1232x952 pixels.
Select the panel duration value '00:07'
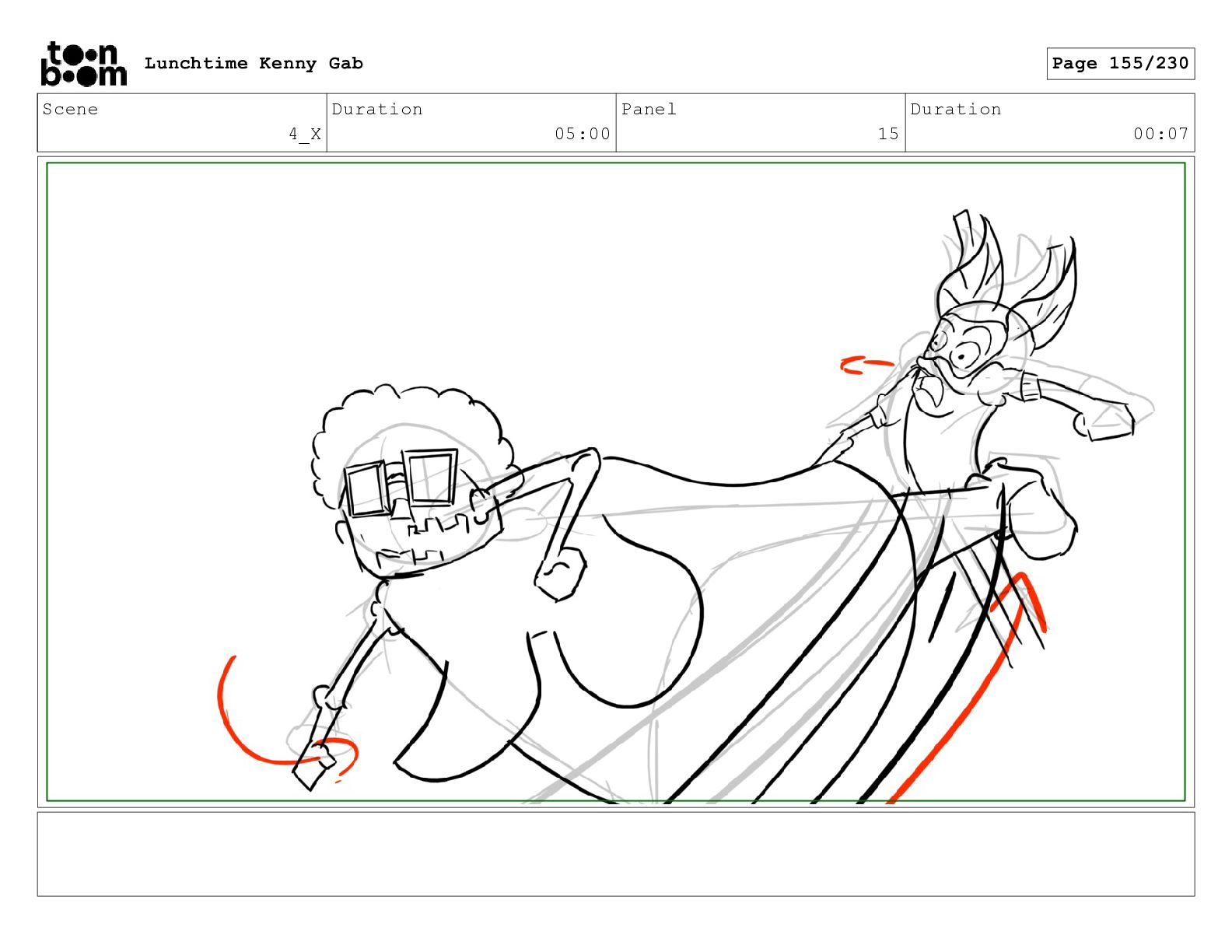[1160, 134]
